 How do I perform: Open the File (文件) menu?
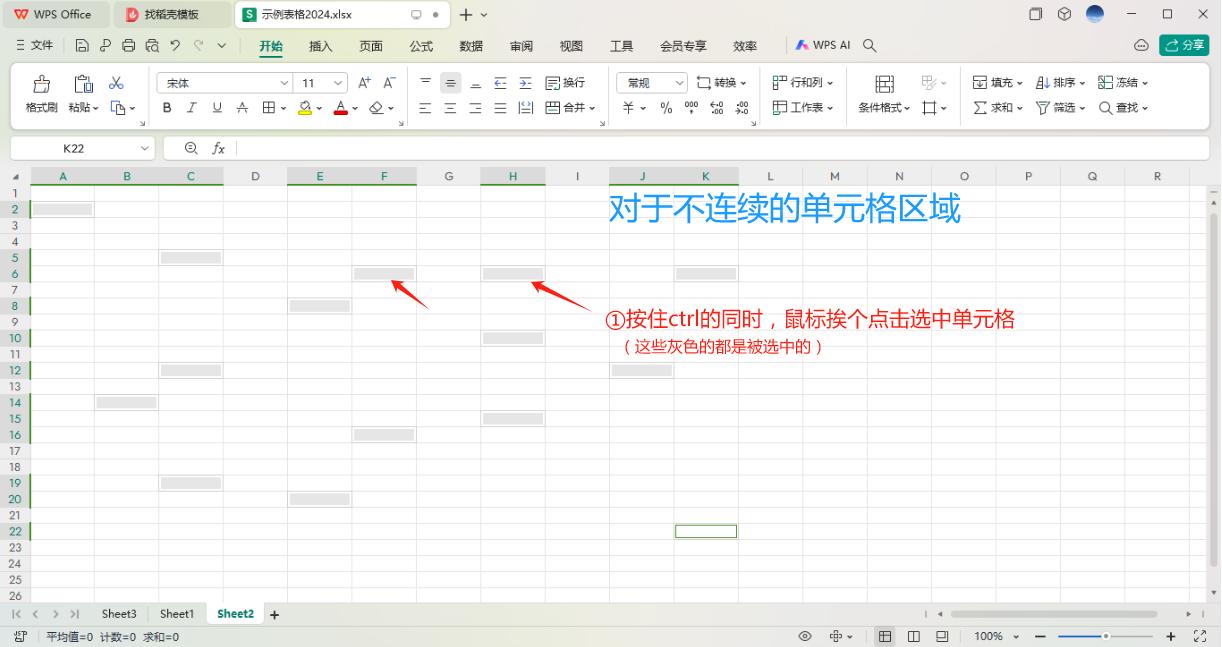[35, 46]
